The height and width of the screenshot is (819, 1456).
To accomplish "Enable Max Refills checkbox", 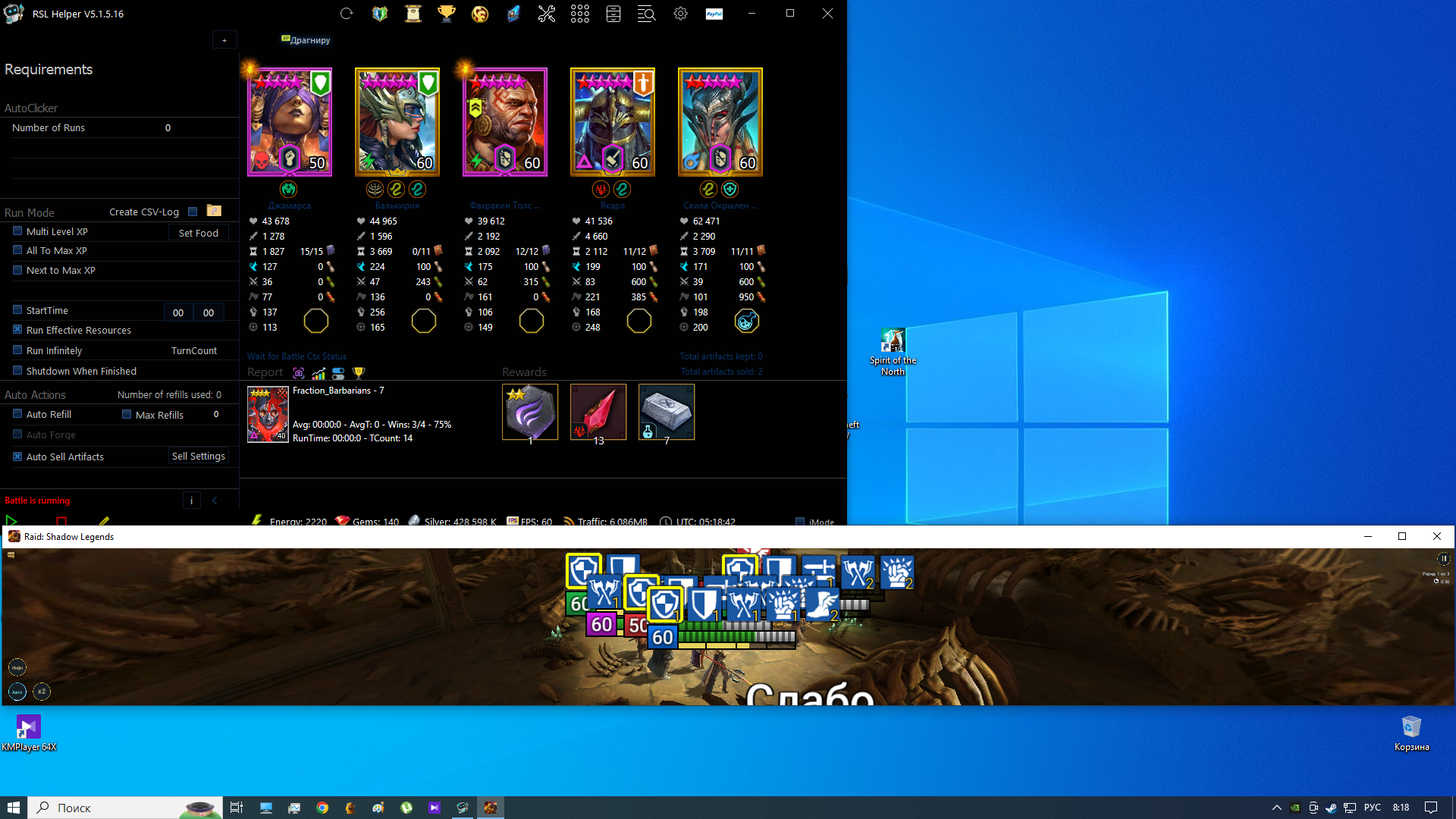I will (x=127, y=414).
